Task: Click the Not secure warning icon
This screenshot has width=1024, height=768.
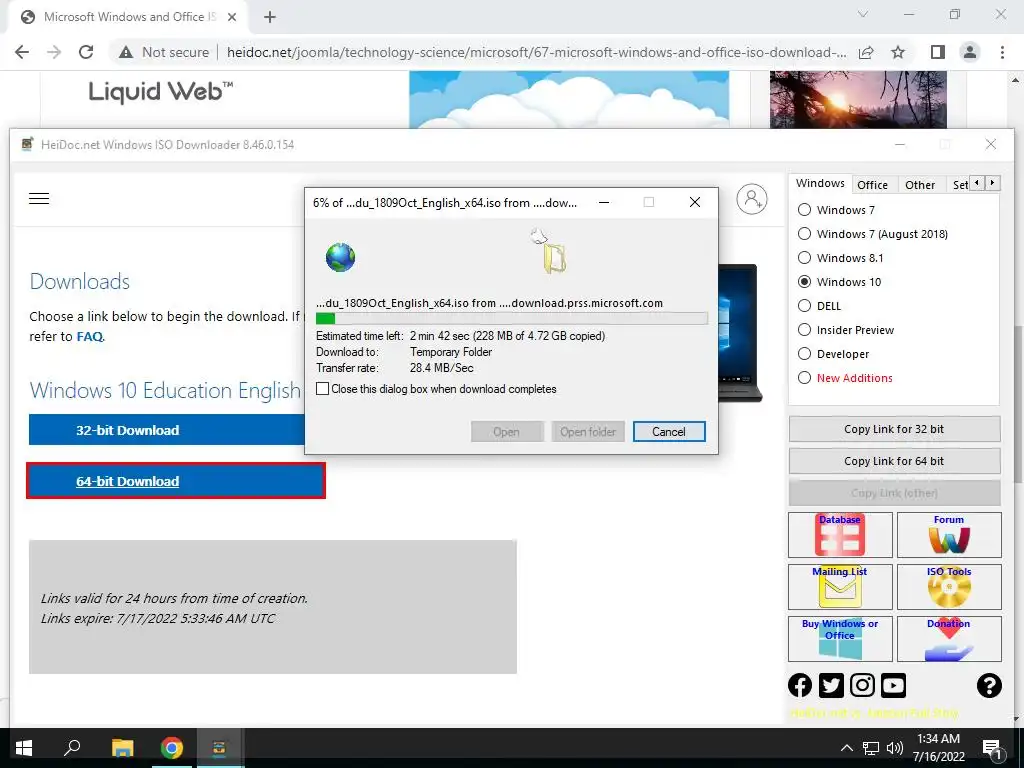Action: tap(126, 52)
